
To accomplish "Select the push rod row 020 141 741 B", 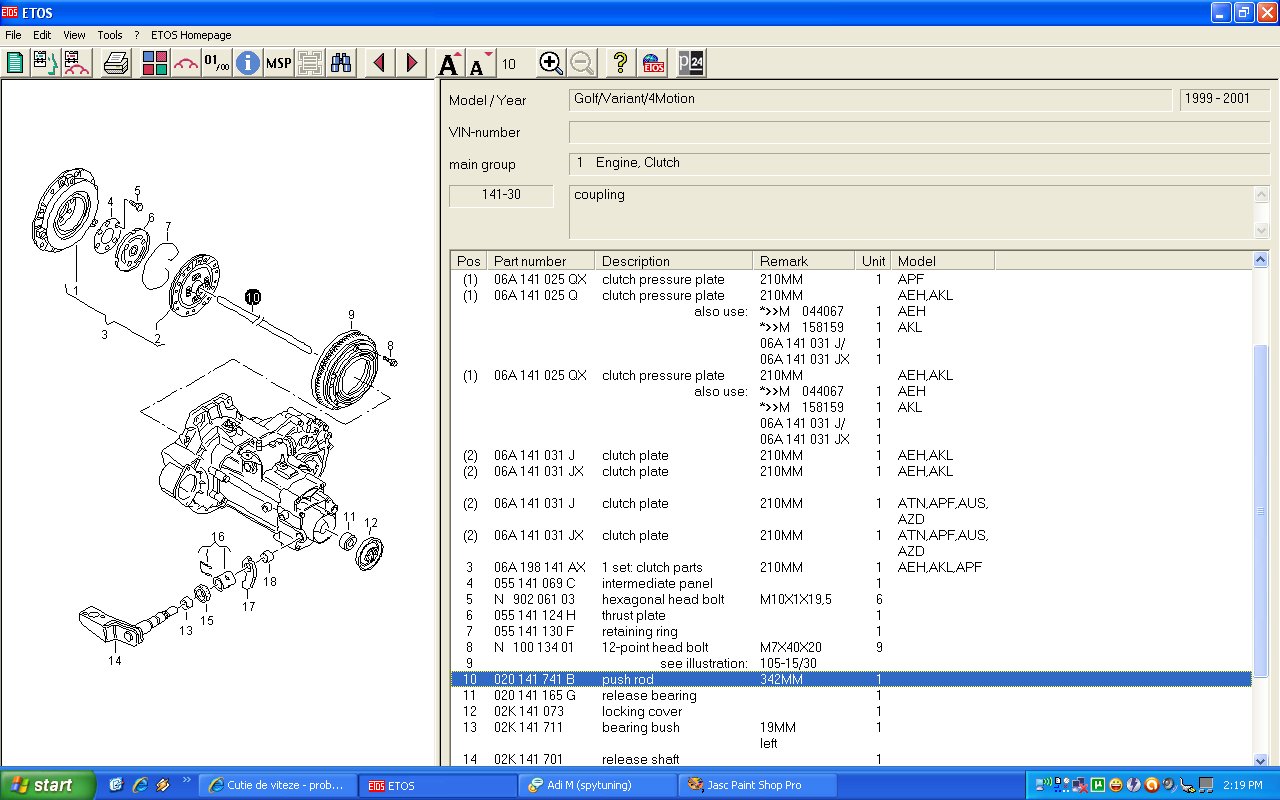I will [851, 679].
